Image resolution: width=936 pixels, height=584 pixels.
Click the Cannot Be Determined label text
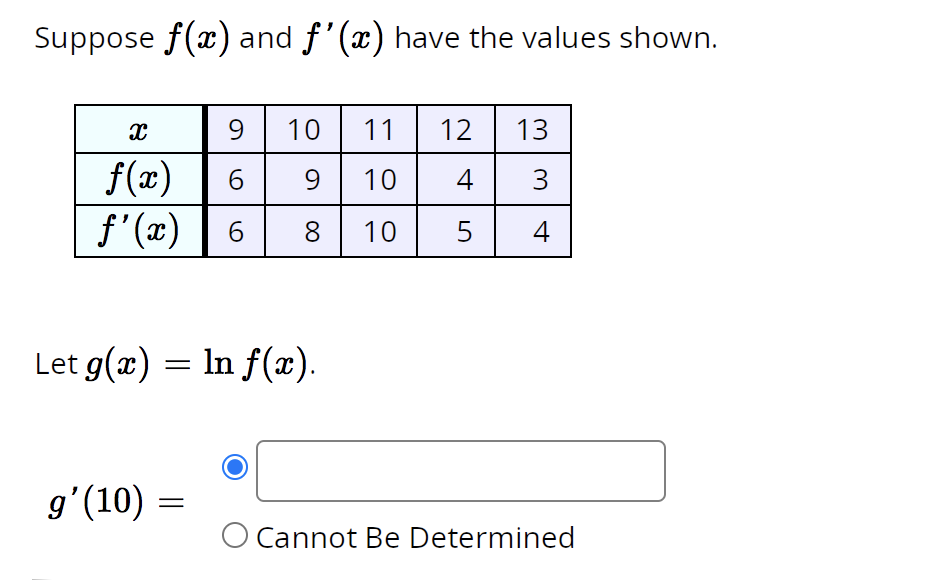pyautogui.click(x=415, y=537)
